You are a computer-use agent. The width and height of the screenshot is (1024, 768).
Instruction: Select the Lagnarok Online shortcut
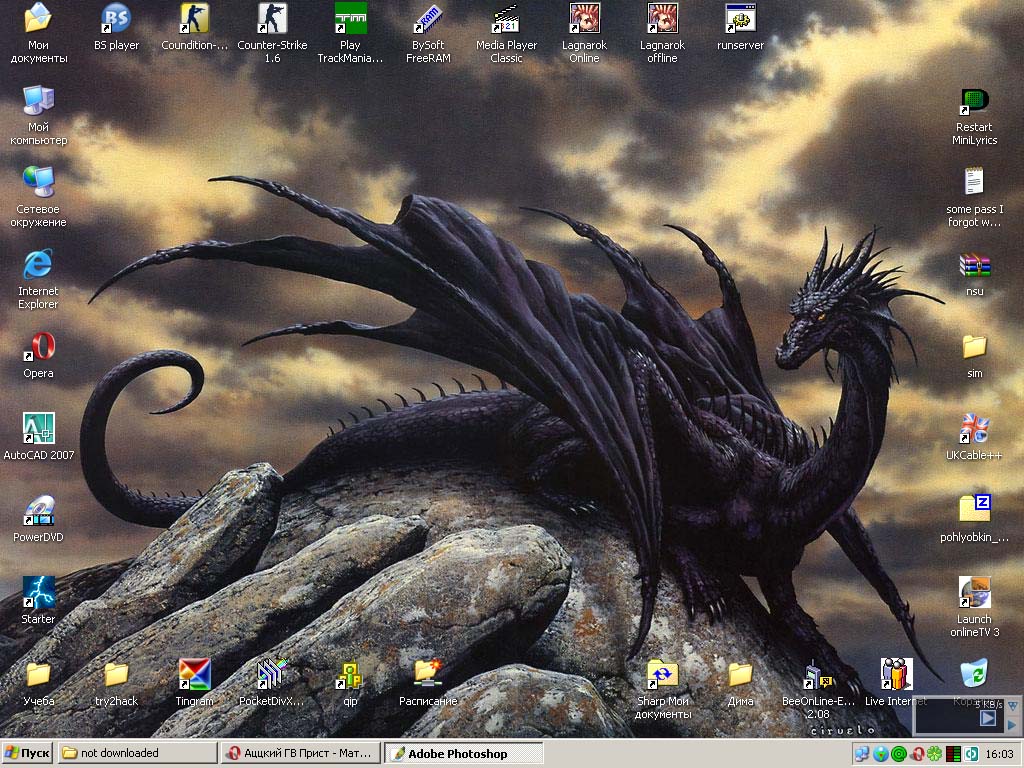pyautogui.click(x=584, y=33)
